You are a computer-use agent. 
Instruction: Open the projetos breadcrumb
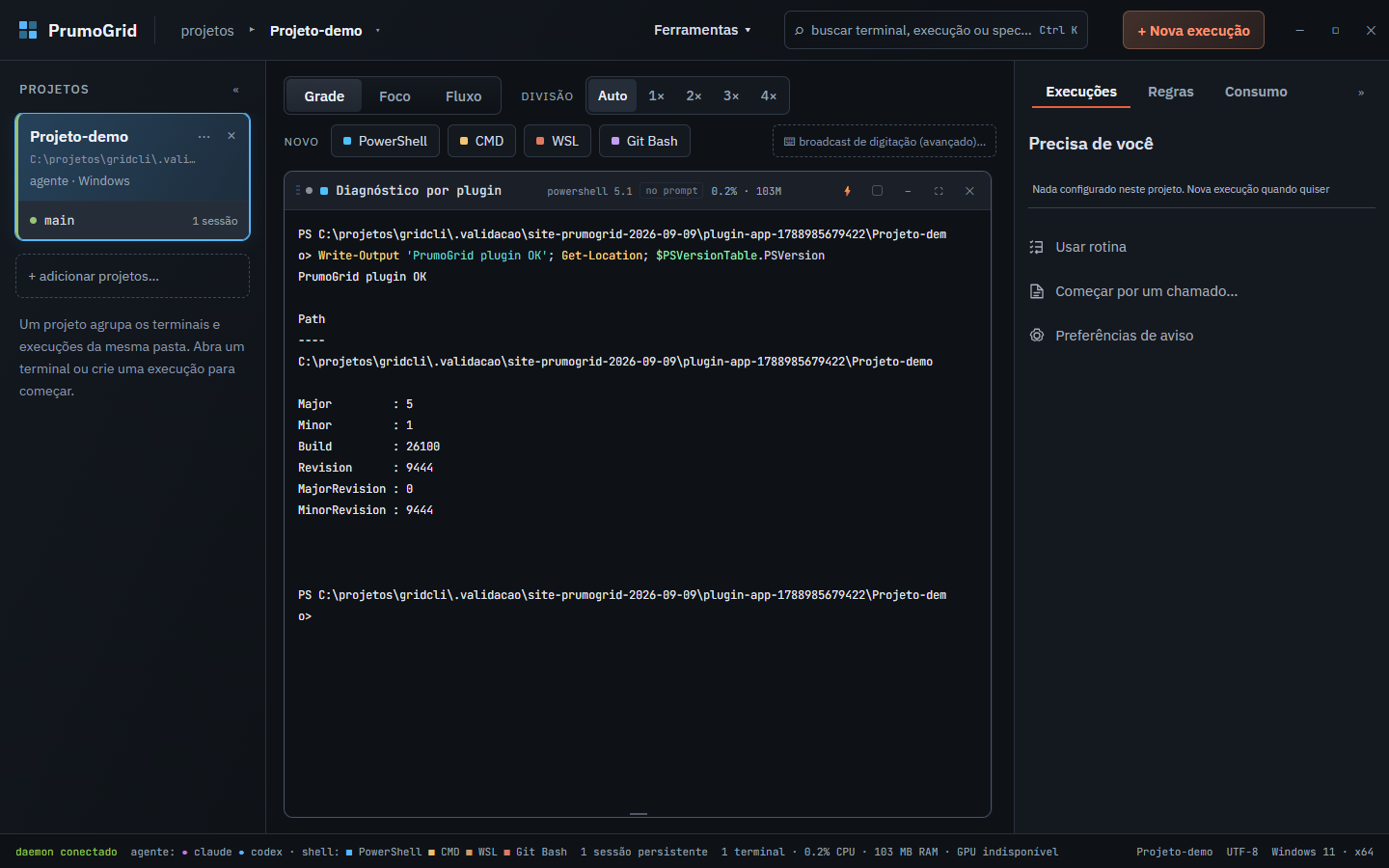[207, 31]
